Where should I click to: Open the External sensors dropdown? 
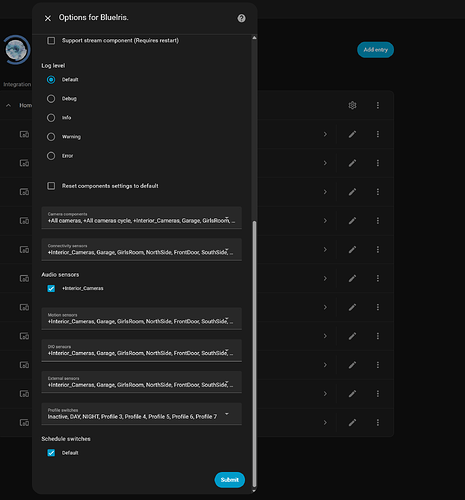(x=141, y=382)
